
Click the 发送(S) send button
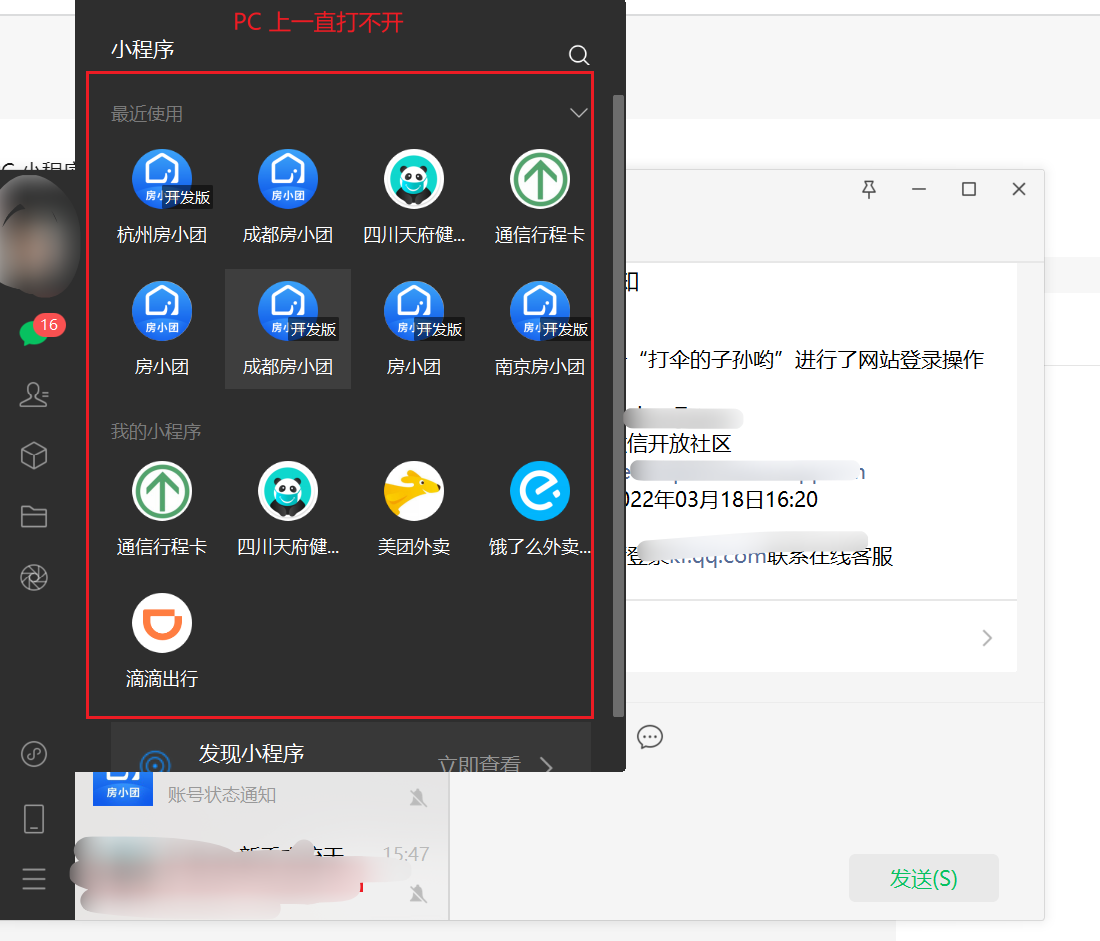pyautogui.click(x=923, y=878)
